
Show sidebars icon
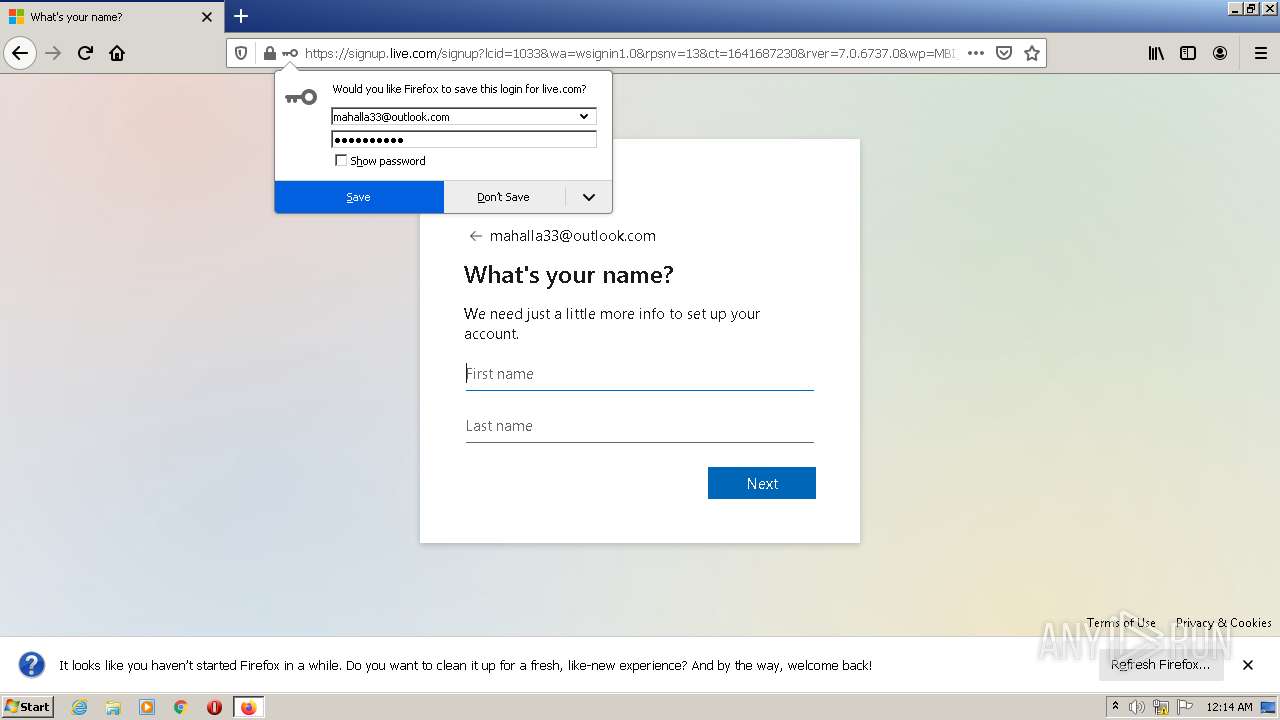[1188, 53]
